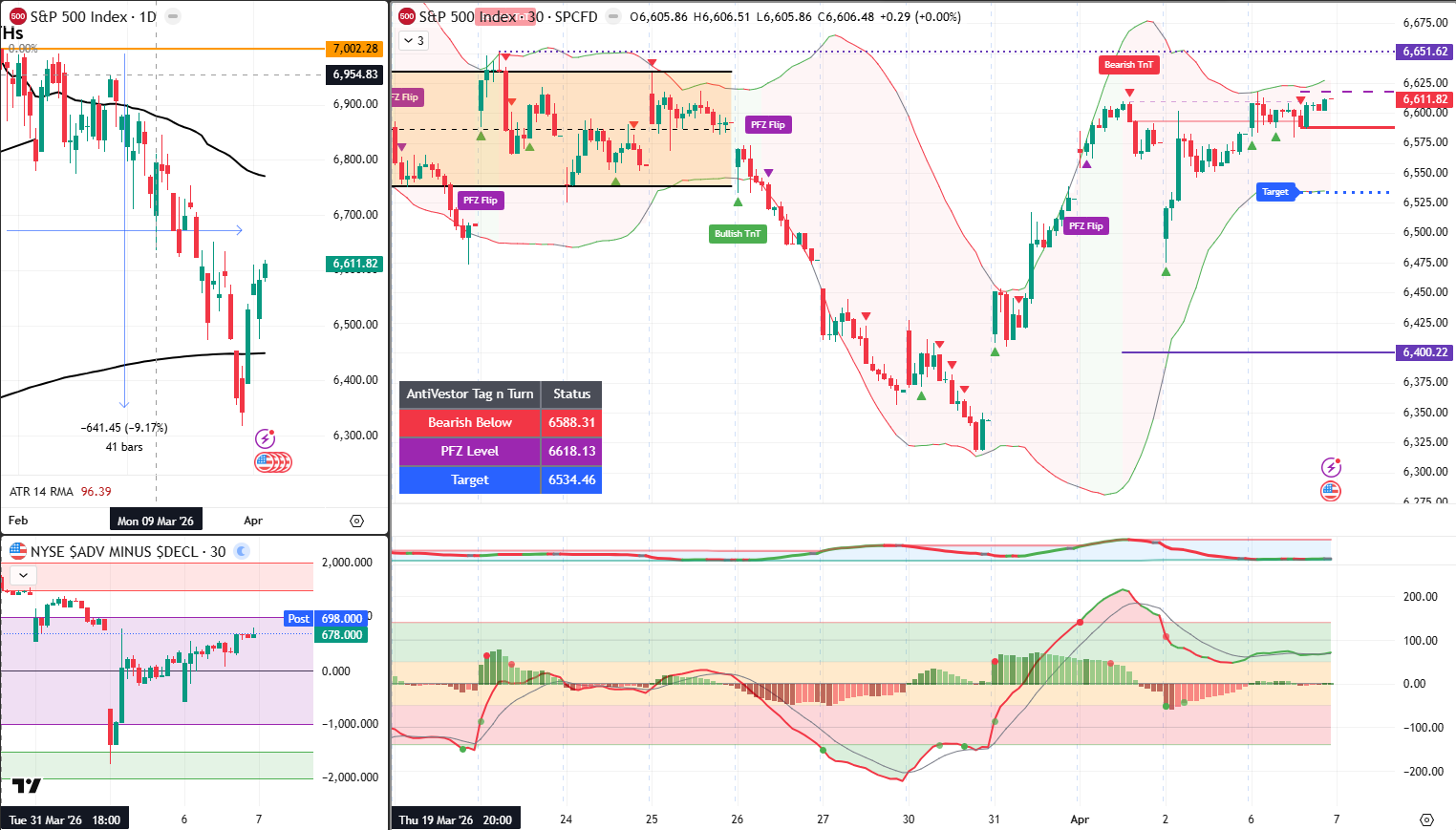Image resolution: width=1456 pixels, height=830 pixels.
Task: Toggle visibility of the daily S&P 500 Index series
Action: [172, 16]
